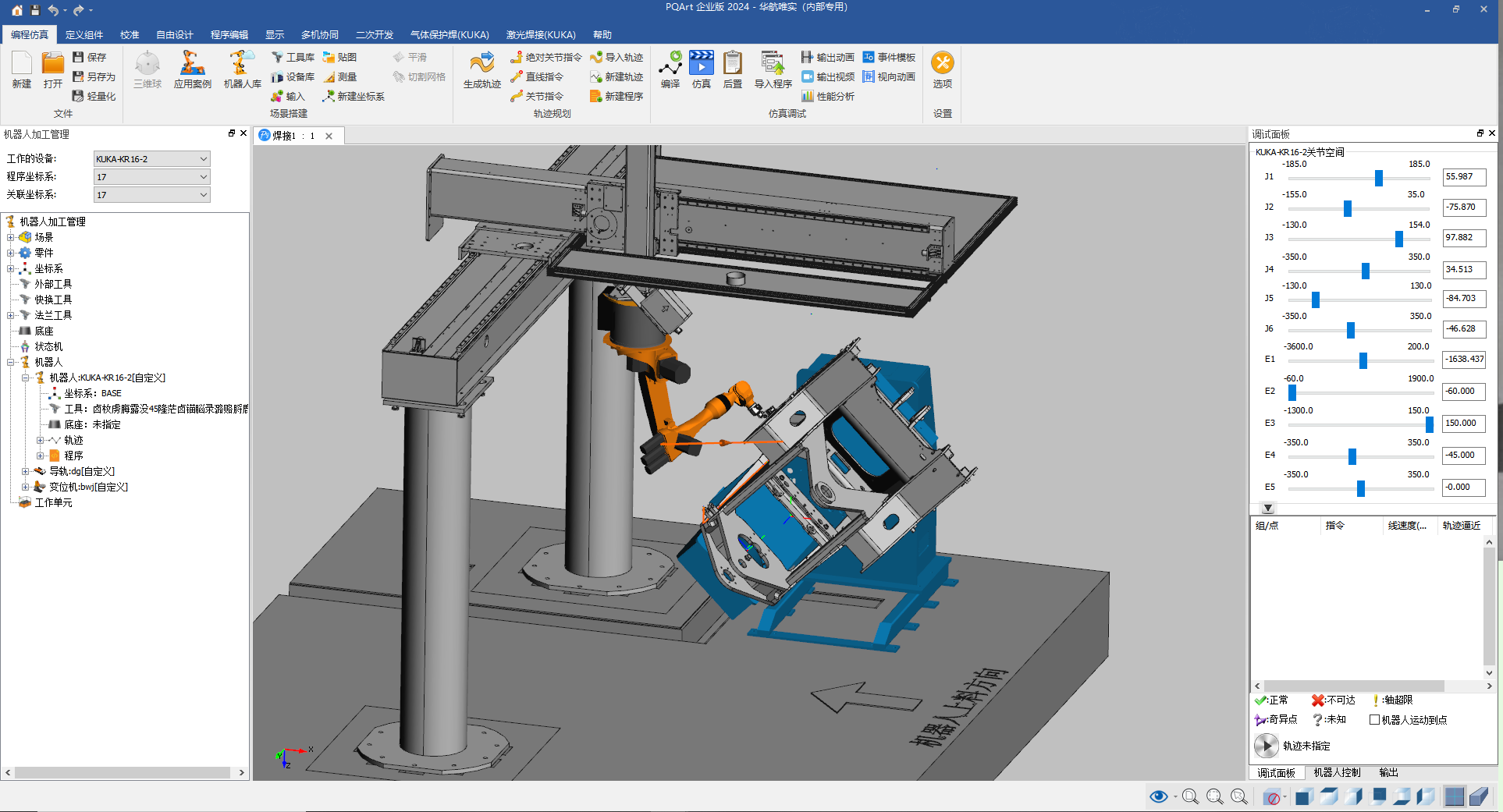
Task: Expand the 场景 tree node
Action: pyautogui.click(x=11, y=237)
